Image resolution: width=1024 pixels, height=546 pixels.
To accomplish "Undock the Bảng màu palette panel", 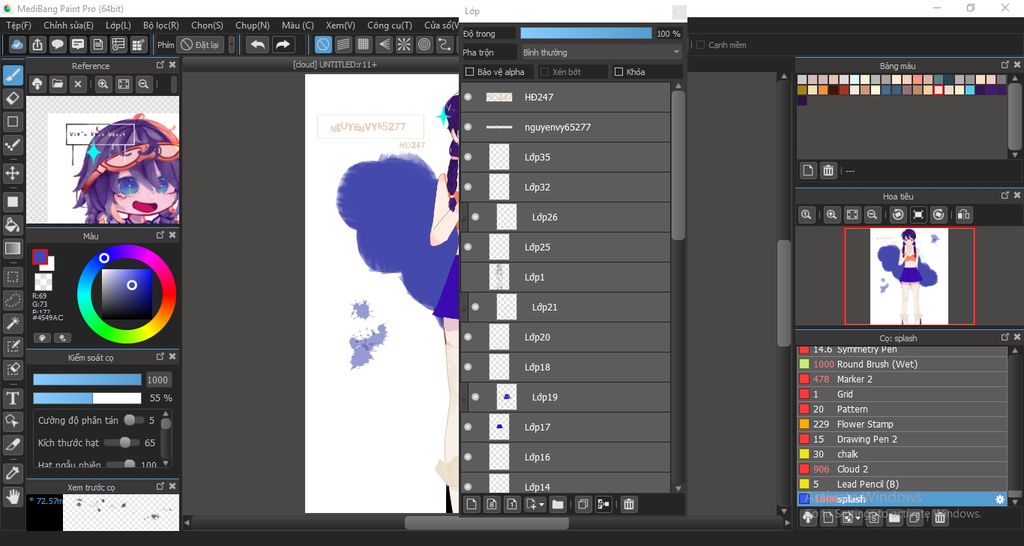I will pos(1005,65).
